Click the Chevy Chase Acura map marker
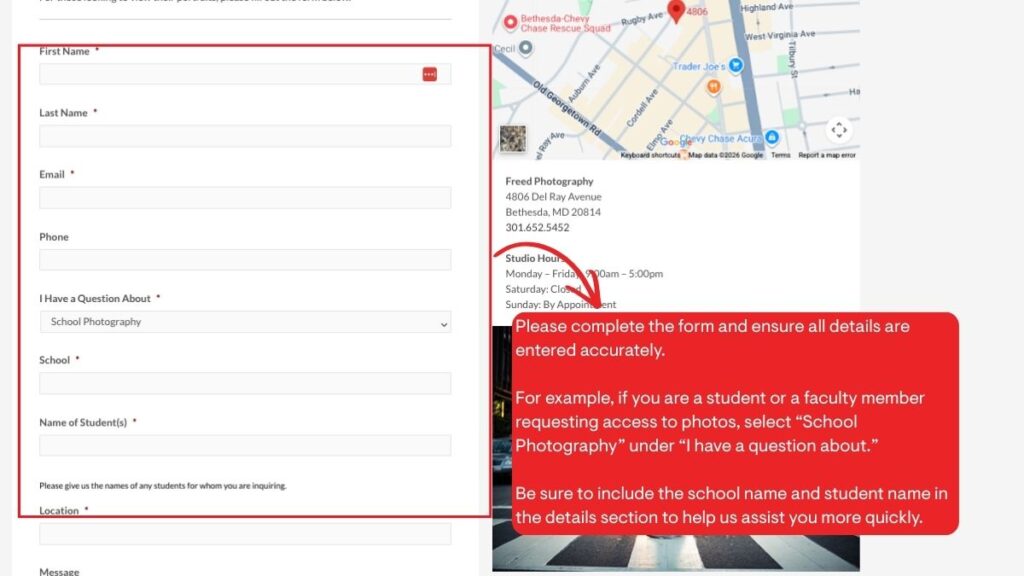1024x576 pixels. point(771,139)
